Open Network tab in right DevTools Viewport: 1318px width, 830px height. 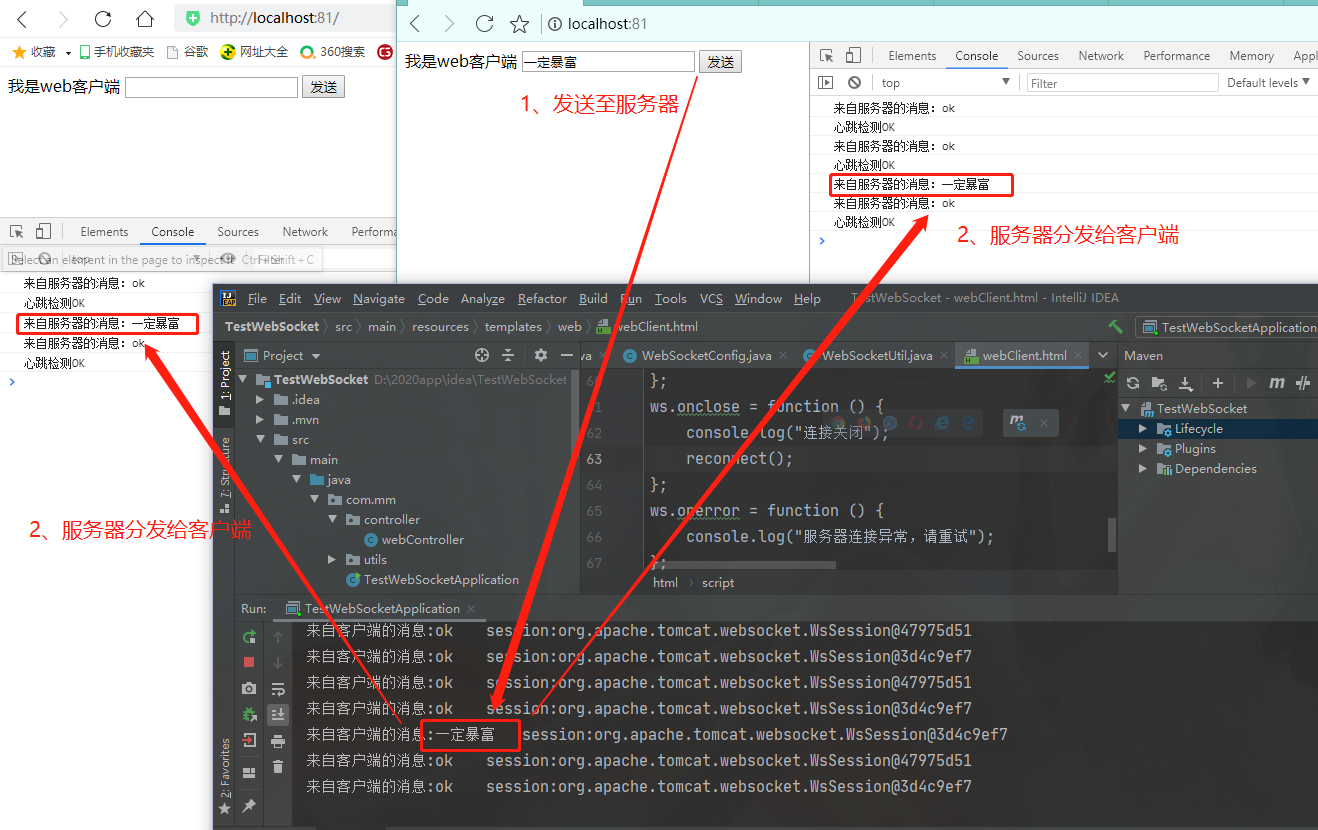(x=1101, y=56)
